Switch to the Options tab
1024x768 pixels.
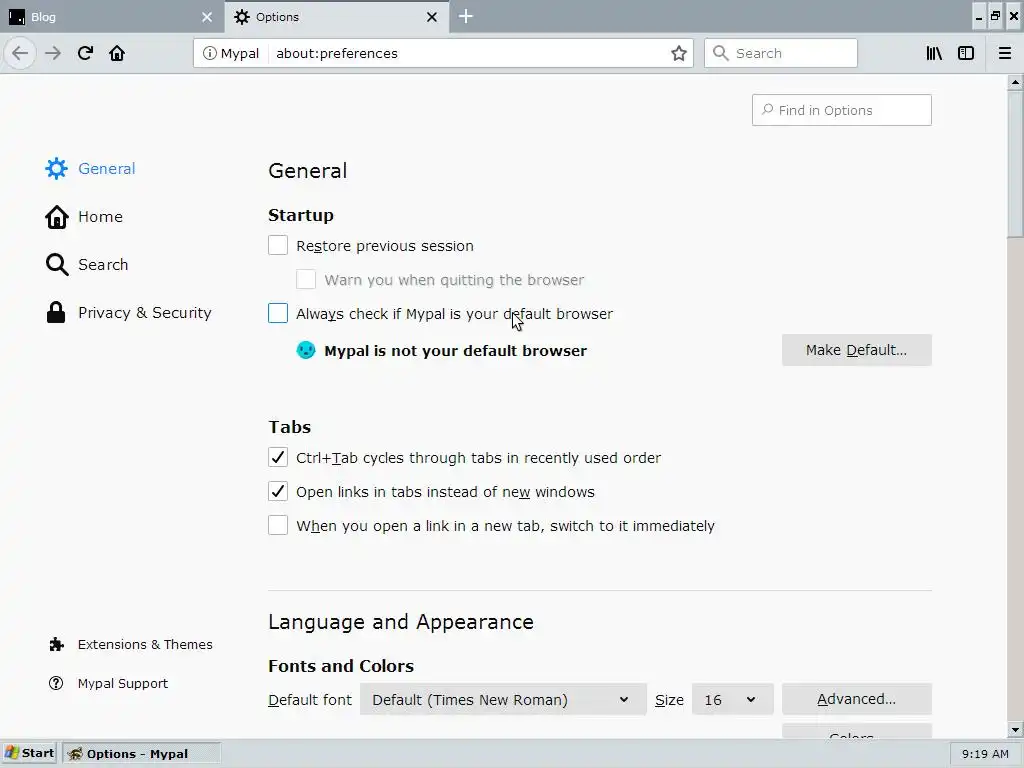(x=336, y=17)
